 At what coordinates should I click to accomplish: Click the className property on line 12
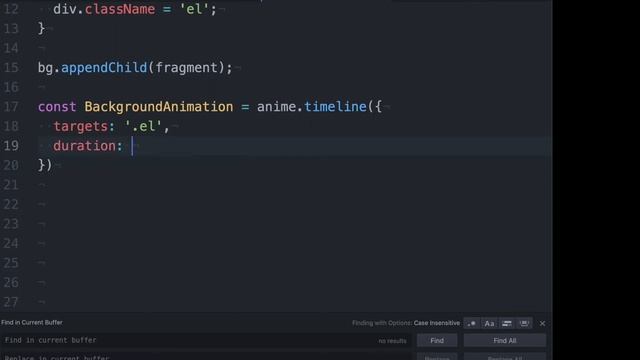pyautogui.click(x=120, y=9)
